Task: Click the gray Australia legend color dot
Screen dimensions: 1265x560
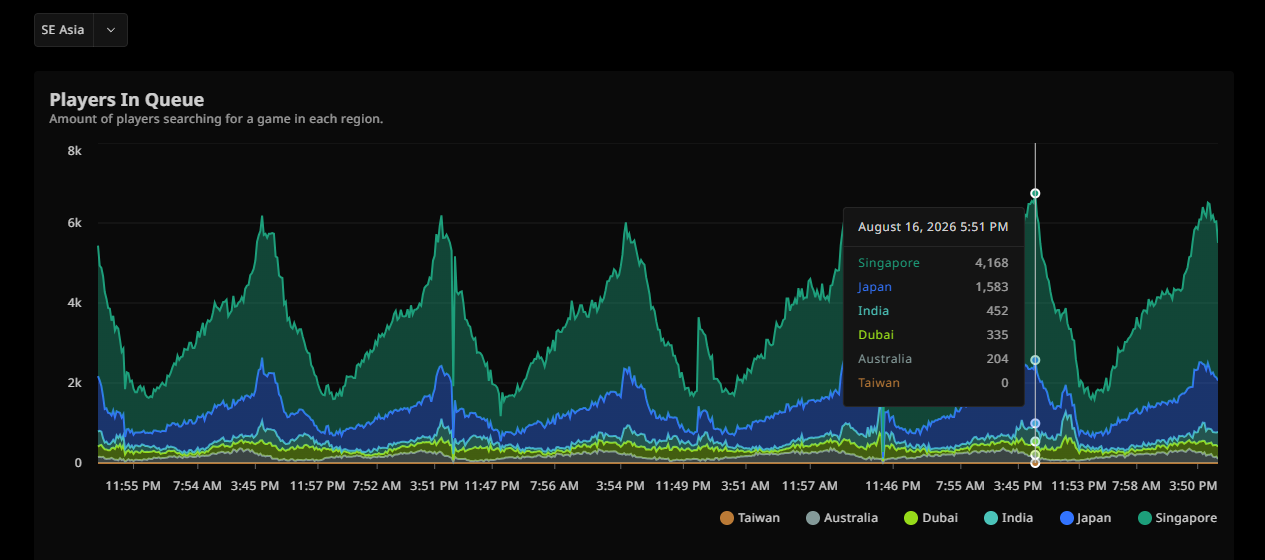Action: coord(813,518)
